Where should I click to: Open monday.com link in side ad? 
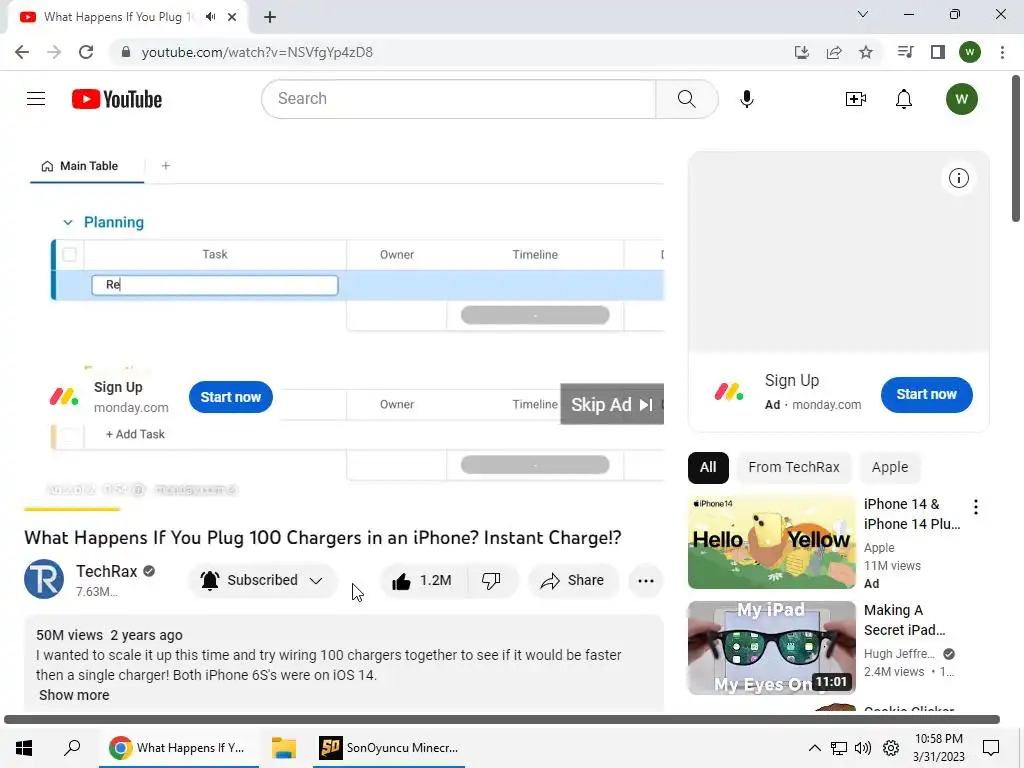tap(826, 405)
